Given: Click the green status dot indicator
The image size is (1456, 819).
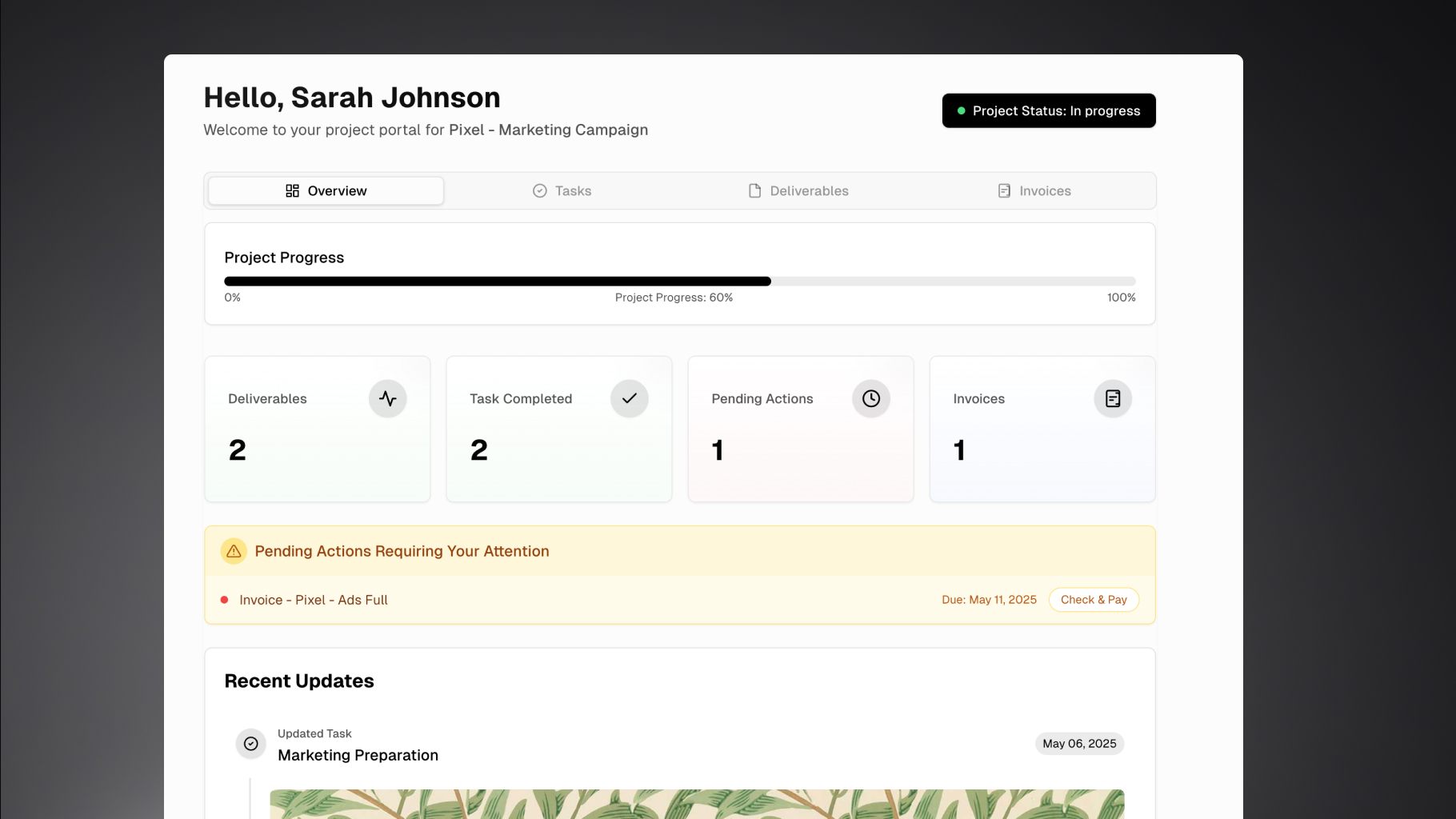Looking at the screenshot, I should pos(961,111).
